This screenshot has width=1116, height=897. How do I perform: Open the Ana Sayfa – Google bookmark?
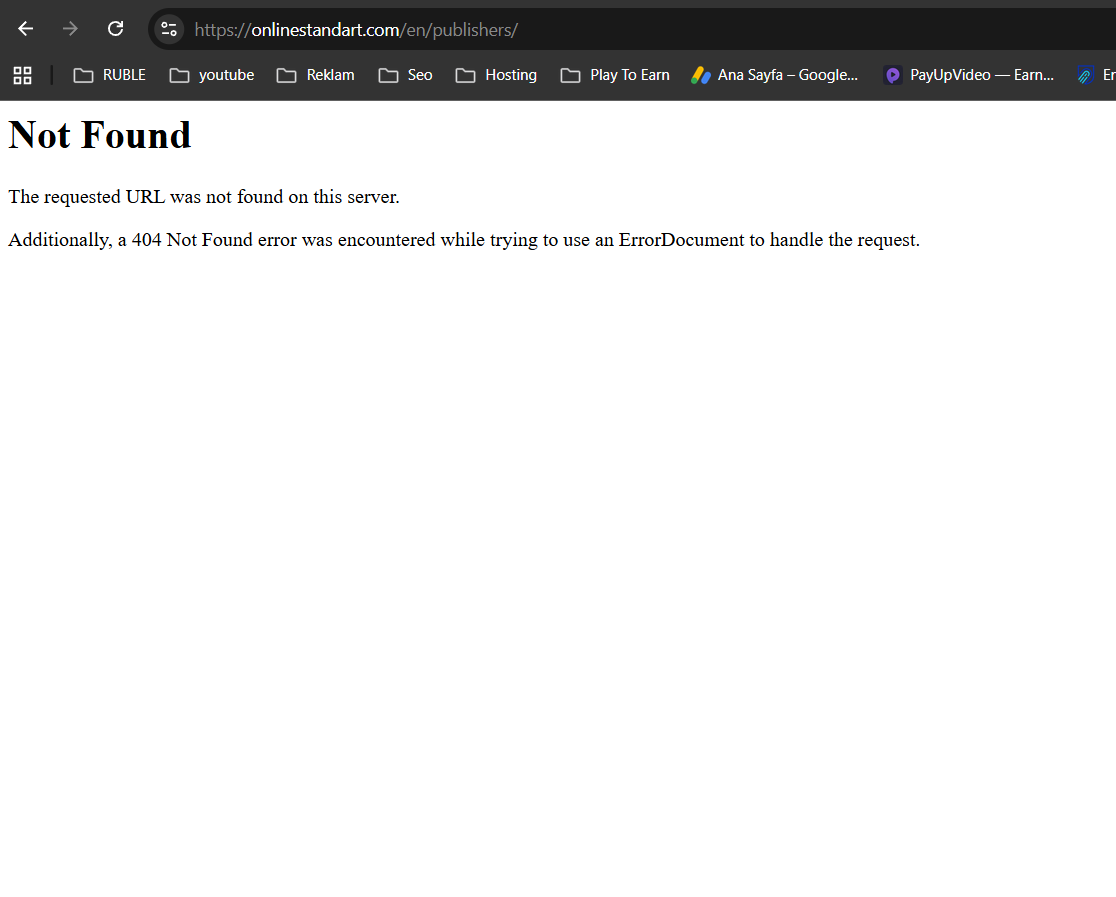tap(775, 75)
